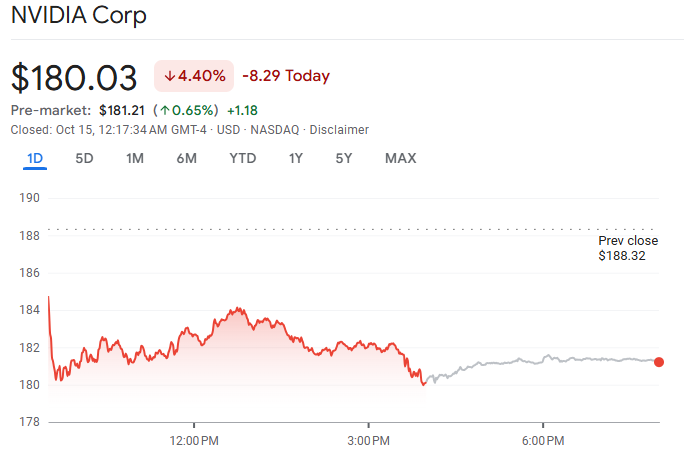
Task: Open the 6M range view
Action: click(x=186, y=158)
